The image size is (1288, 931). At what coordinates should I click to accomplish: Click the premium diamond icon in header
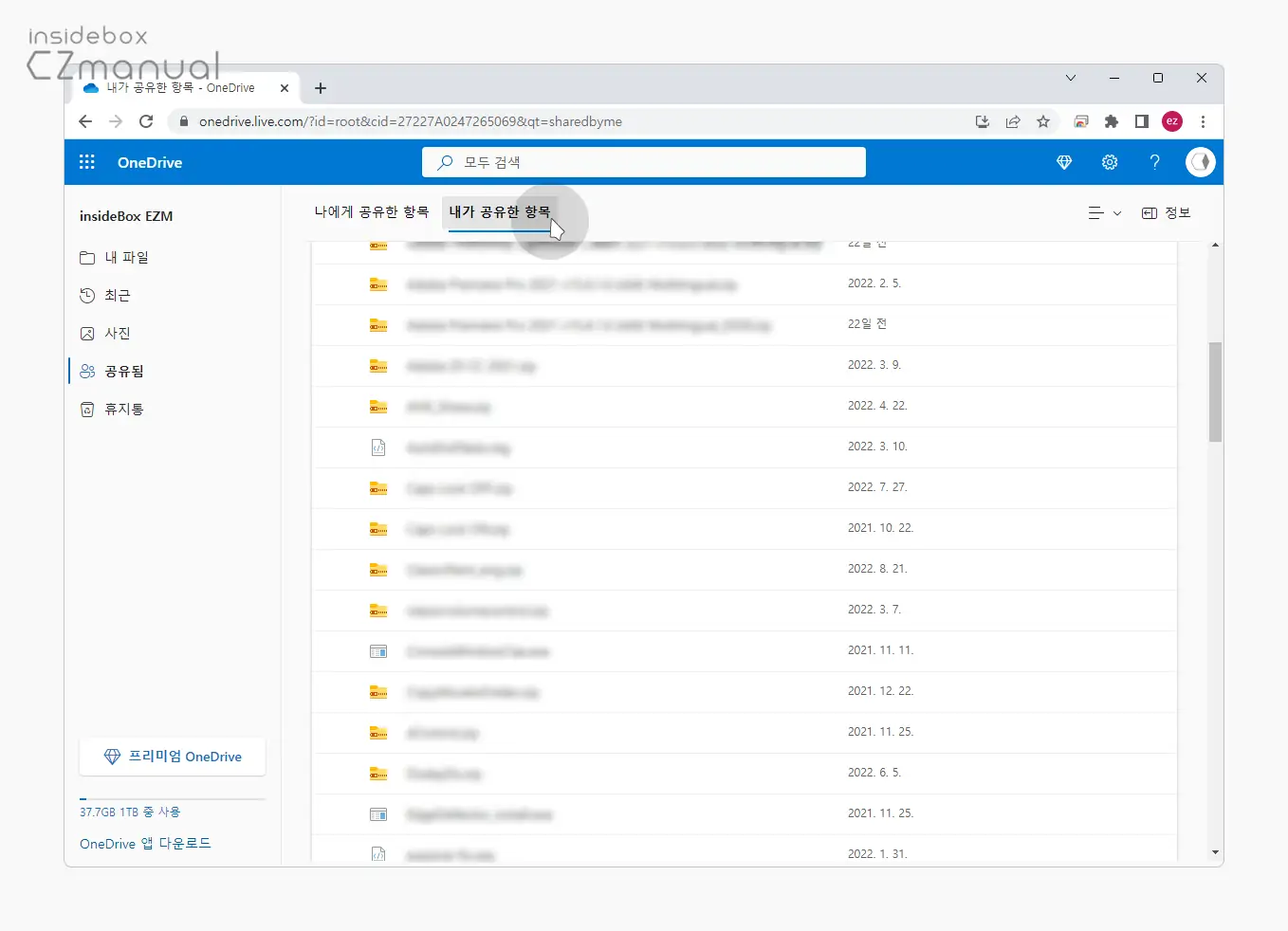[x=1064, y=162]
